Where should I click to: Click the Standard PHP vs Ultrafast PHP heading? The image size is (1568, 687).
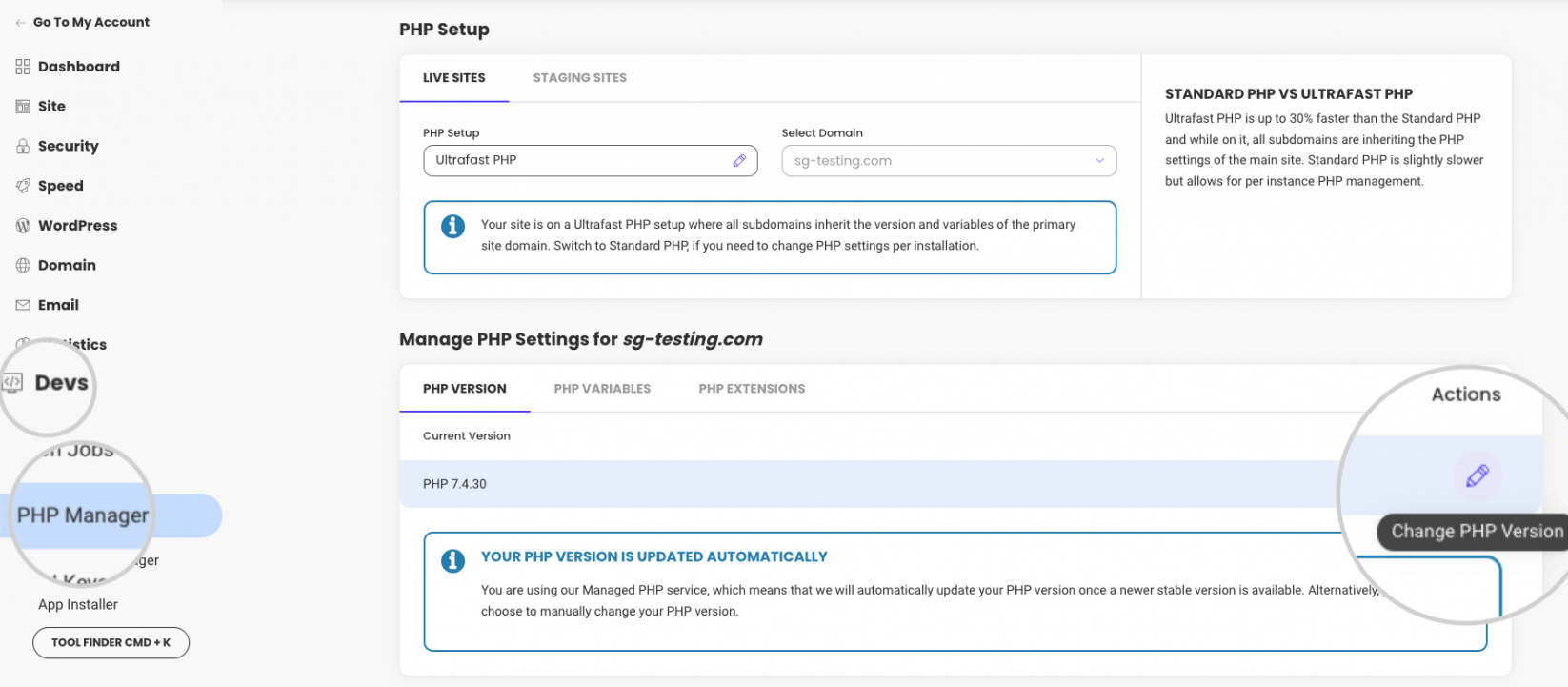pyautogui.click(x=1289, y=94)
